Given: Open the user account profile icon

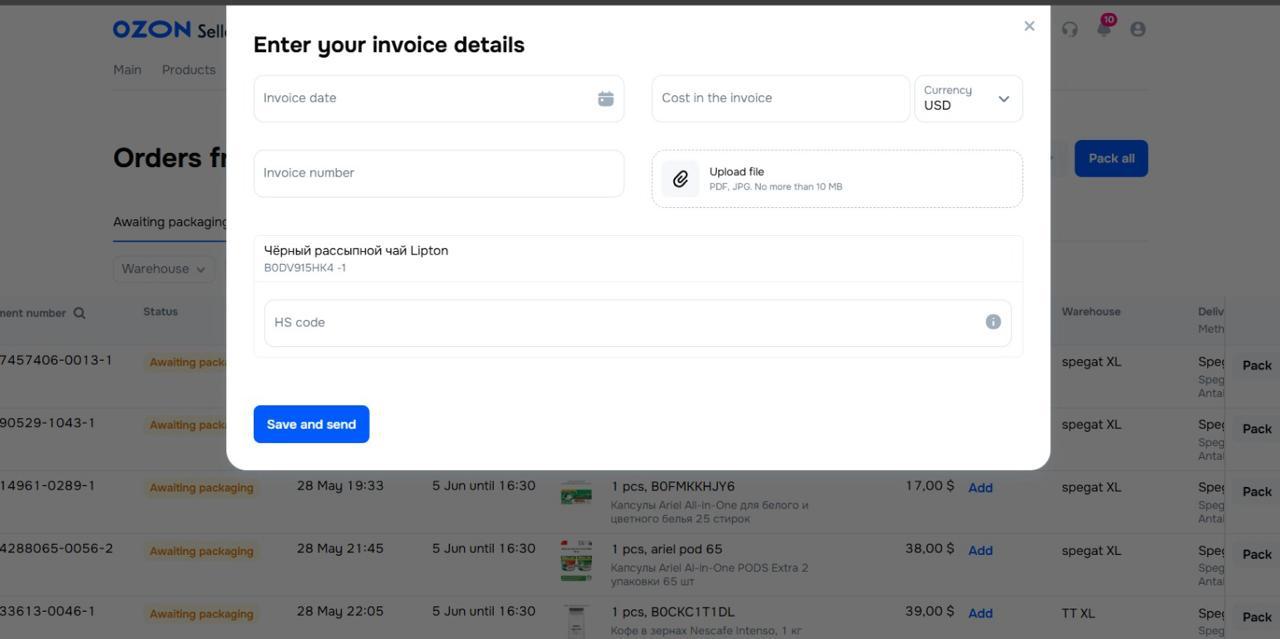Looking at the screenshot, I should [x=1137, y=29].
